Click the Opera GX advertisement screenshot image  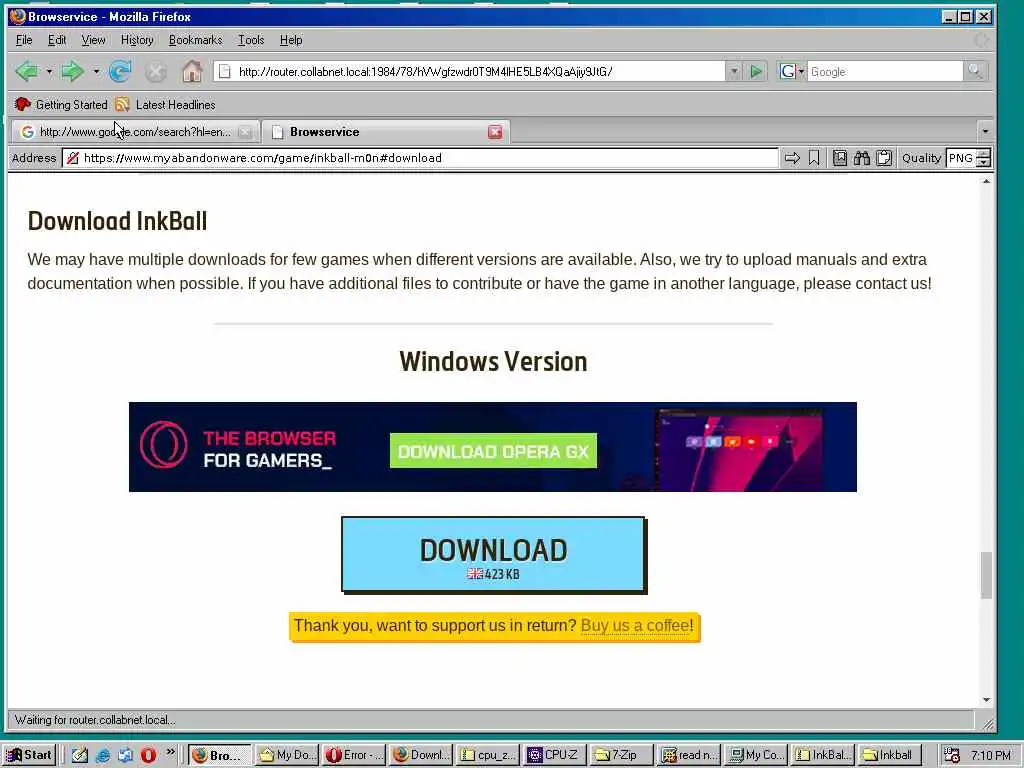point(739,448)
